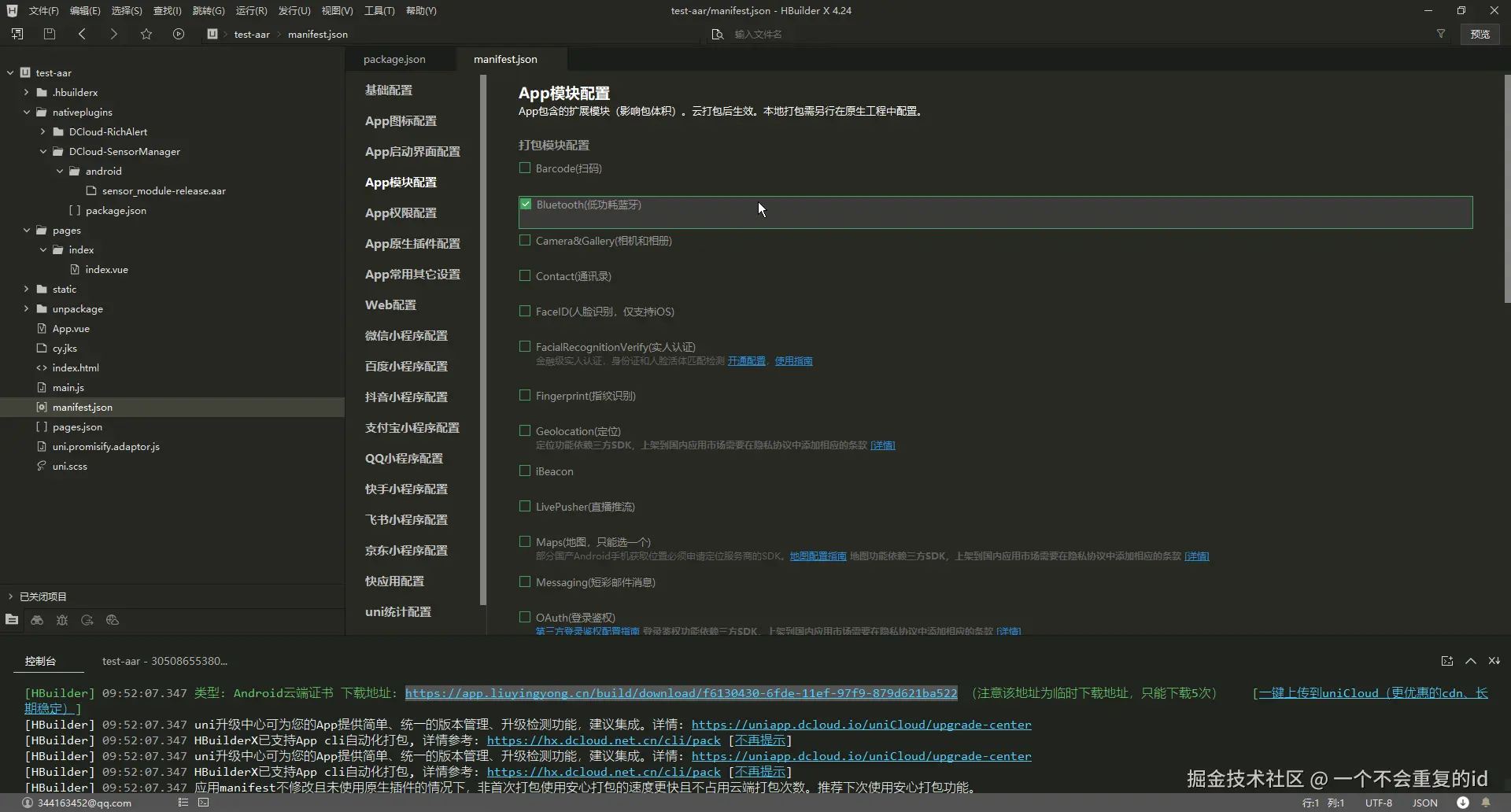Viewport: 1511px width, 812px height.
Task: Click the file search icon beside filename box
Action: coord(717,34)
